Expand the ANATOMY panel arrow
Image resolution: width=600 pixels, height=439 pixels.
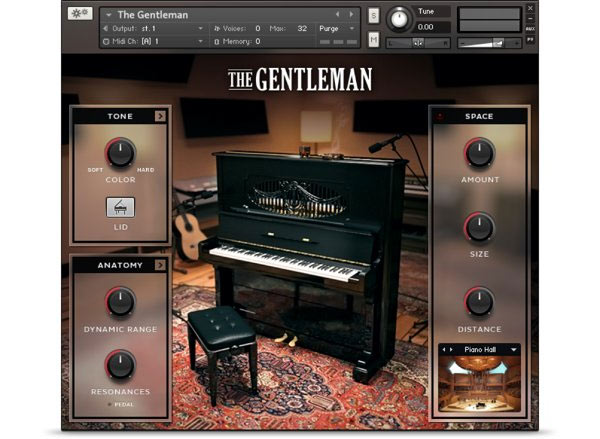tap(160, 265)
